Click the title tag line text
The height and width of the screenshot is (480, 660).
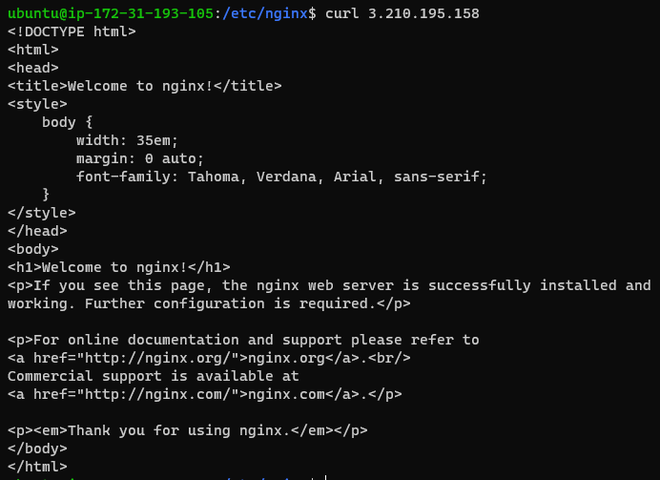[x=144, y=86]
